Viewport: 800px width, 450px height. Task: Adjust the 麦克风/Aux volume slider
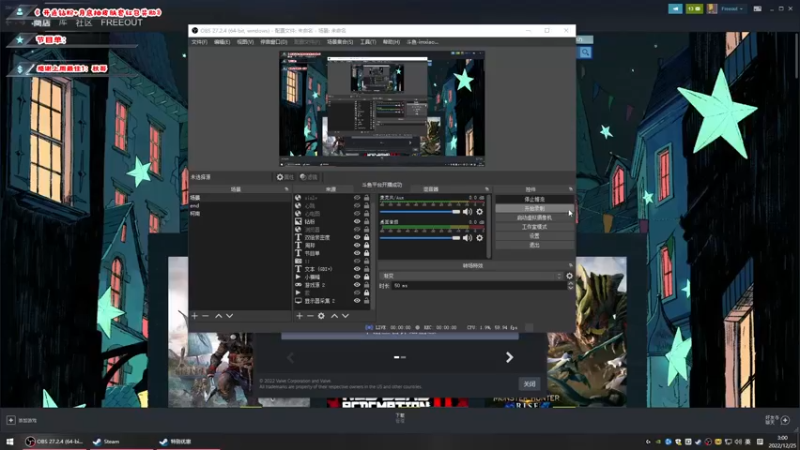coord(420,211)
